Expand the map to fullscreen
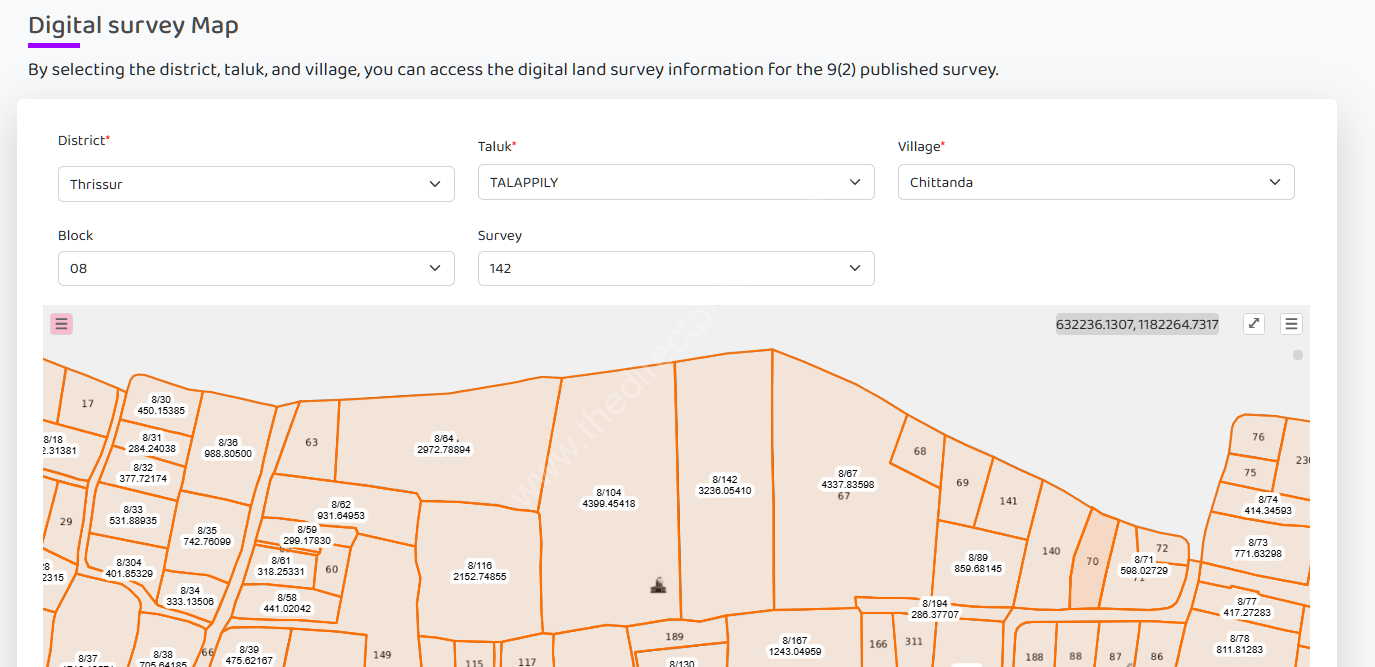This screenshot has width=1375, height=667. (1253, 323)
